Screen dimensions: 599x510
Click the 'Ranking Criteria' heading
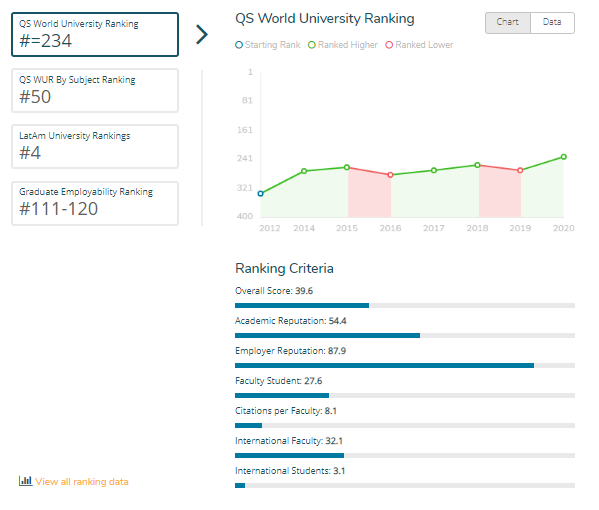(284, 269)
